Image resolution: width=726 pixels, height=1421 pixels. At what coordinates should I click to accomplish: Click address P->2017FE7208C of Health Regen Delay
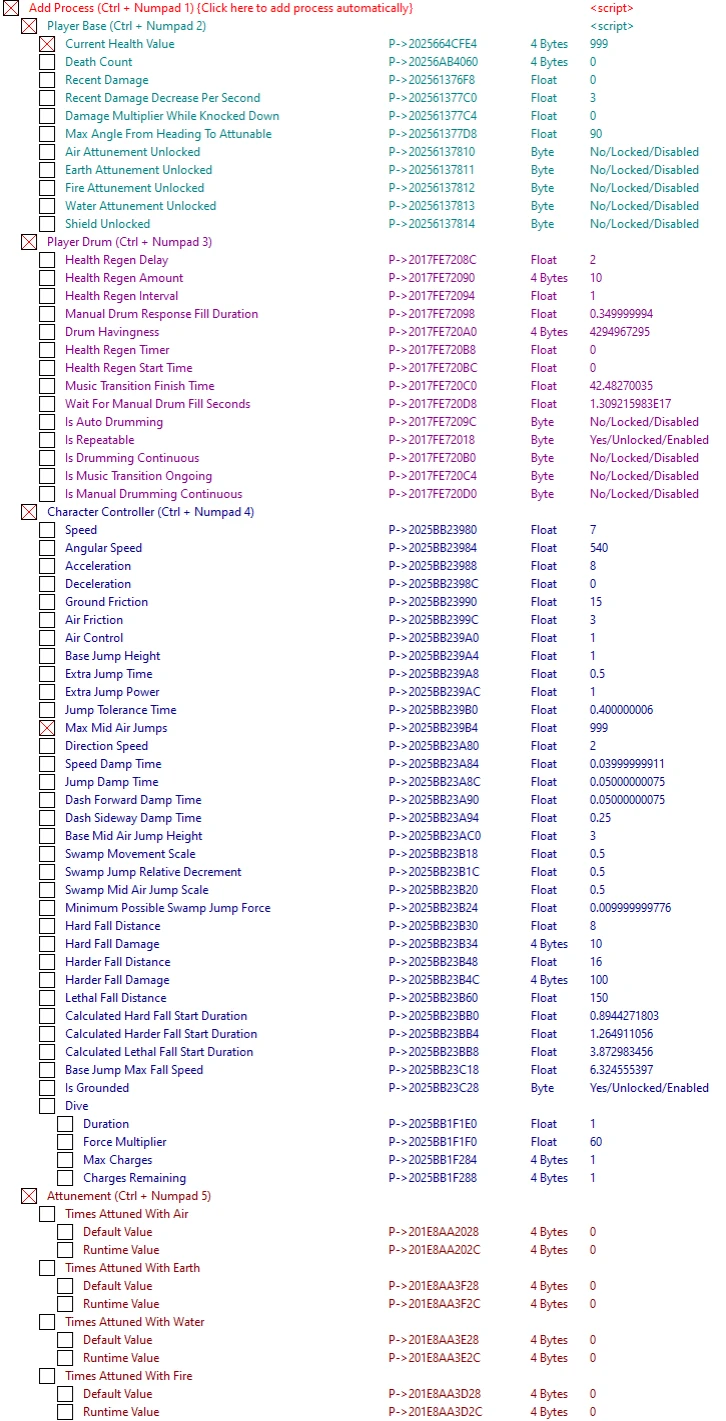(432, 260)
